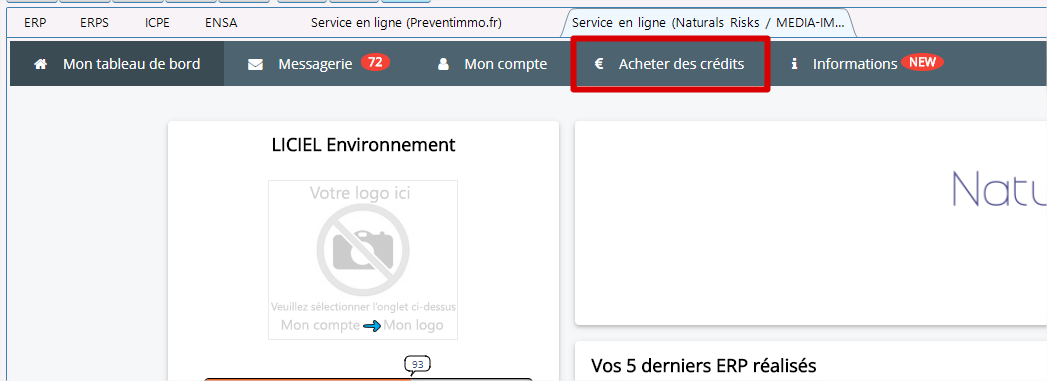Click the blue arrow between Mon compte and Mon logo
The height and width of the screenshot is (381, 1047).
coord(373,326)
